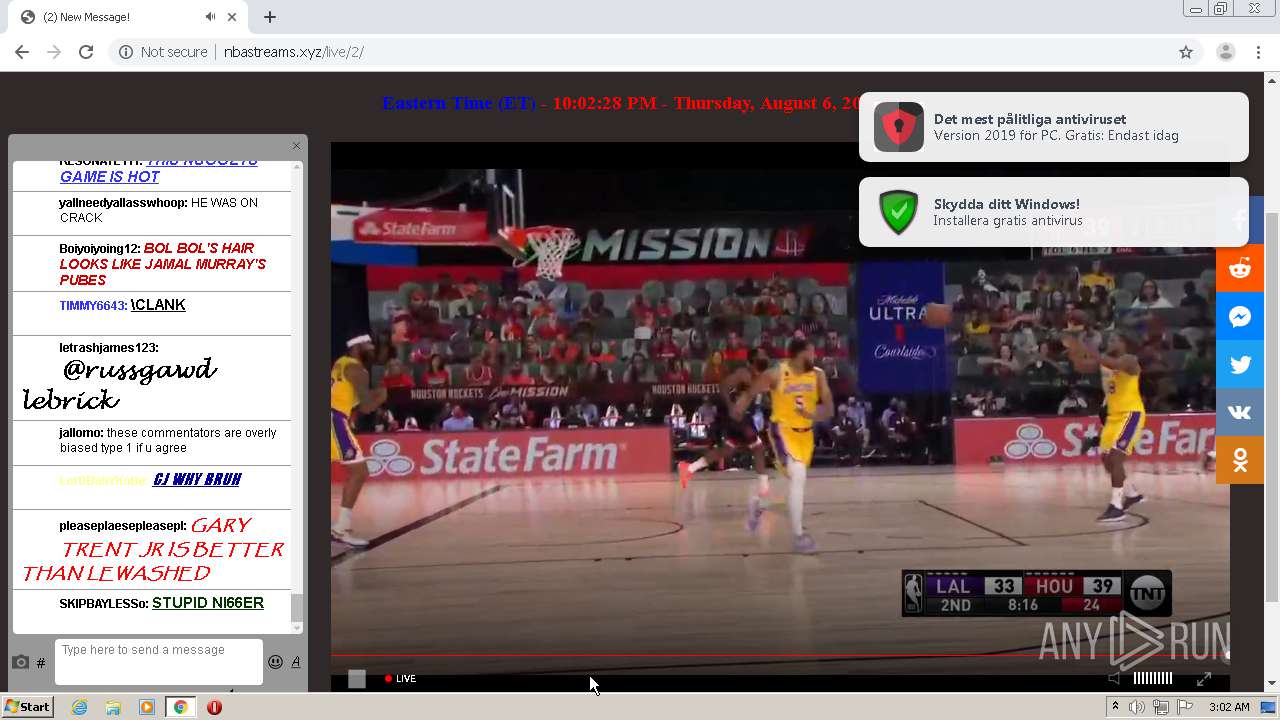The width and height of the screenshot is (1280, 720).
Task: Click username TIMMY6643
Action: click(93, 306)
